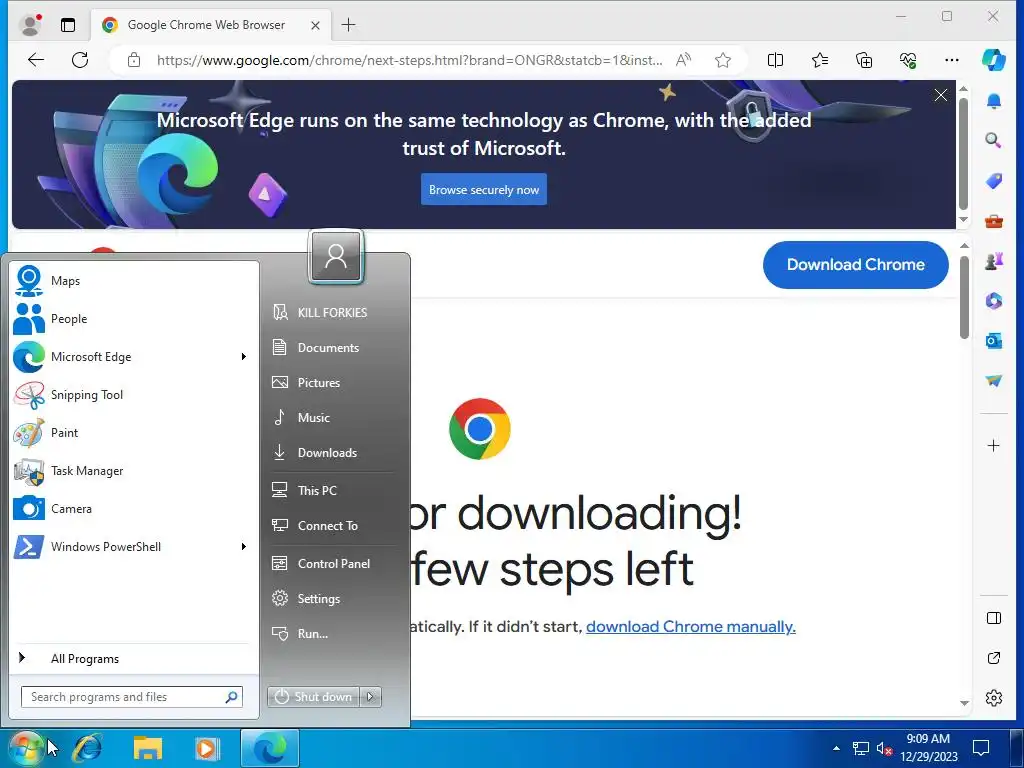Start the Snipping Tool
The image size is (1024, 768).
tap(134, 394)
